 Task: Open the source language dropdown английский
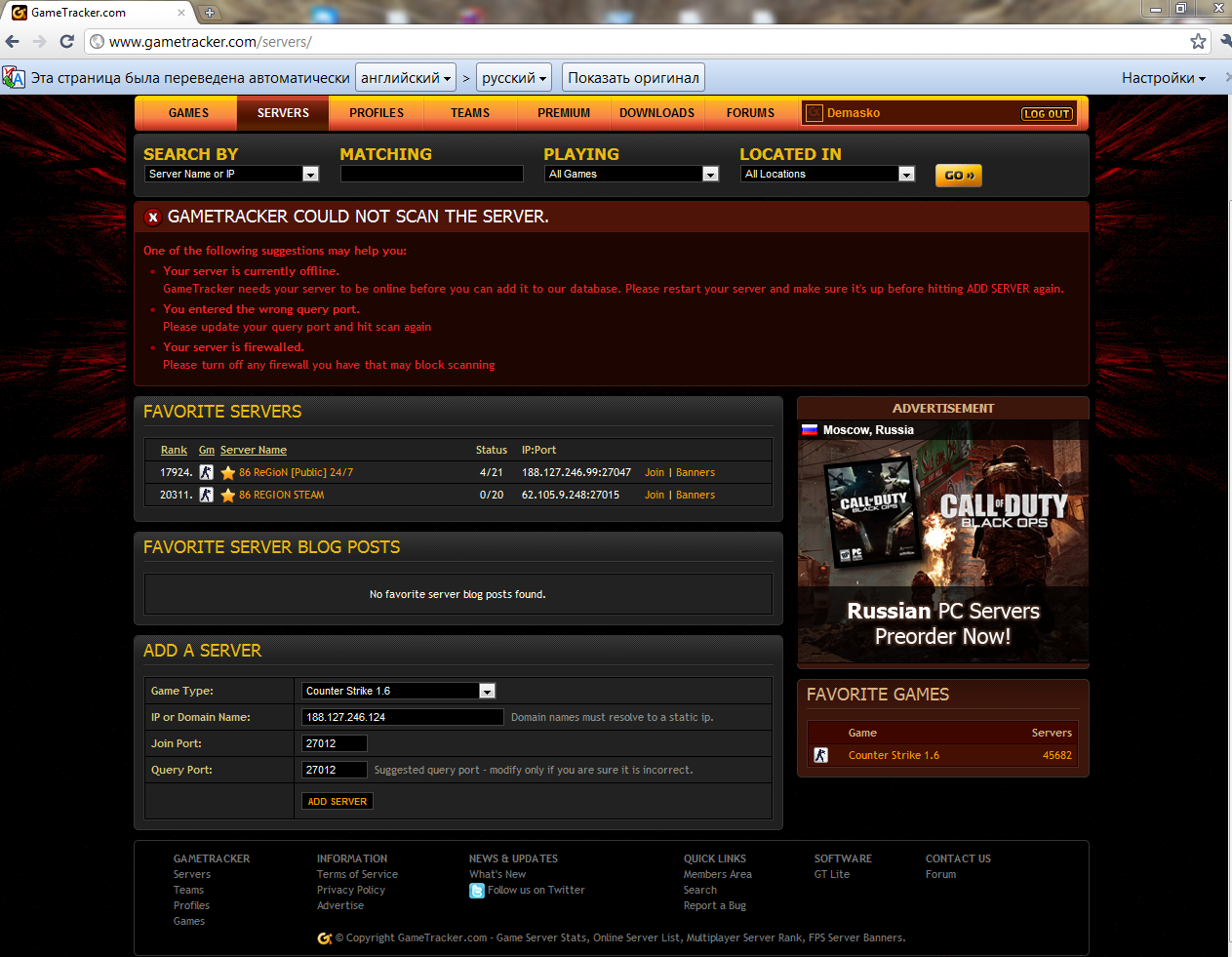pyautogui.click(x=406, y=78)
